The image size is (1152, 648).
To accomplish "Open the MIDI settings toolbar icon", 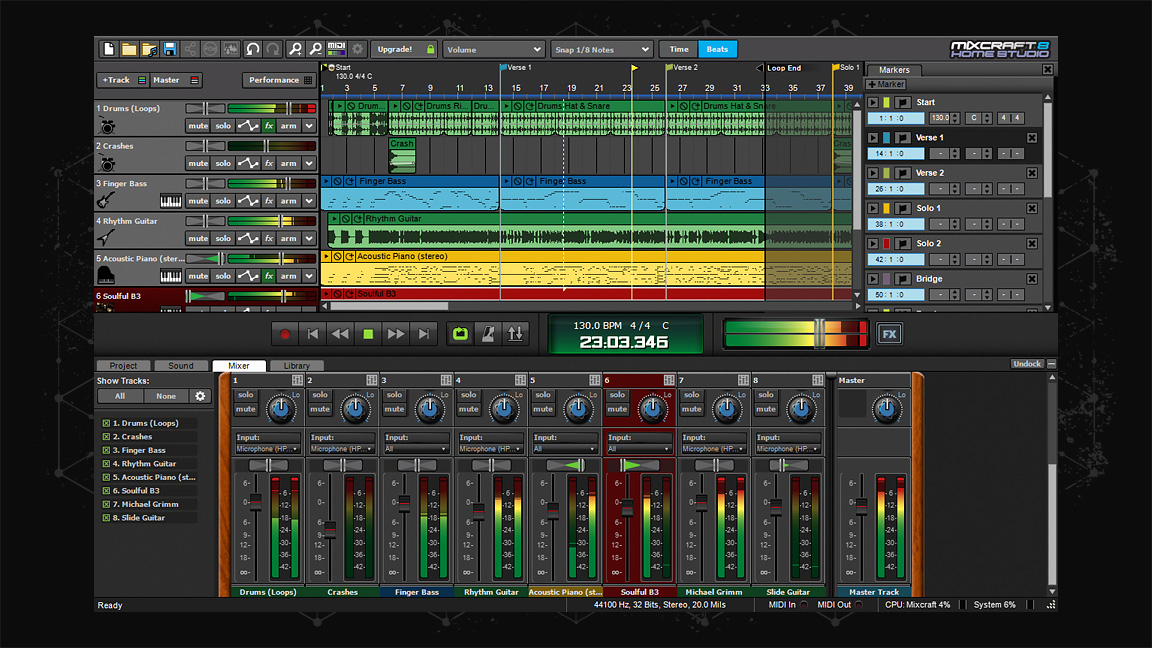I will click(x=336, y=48).
